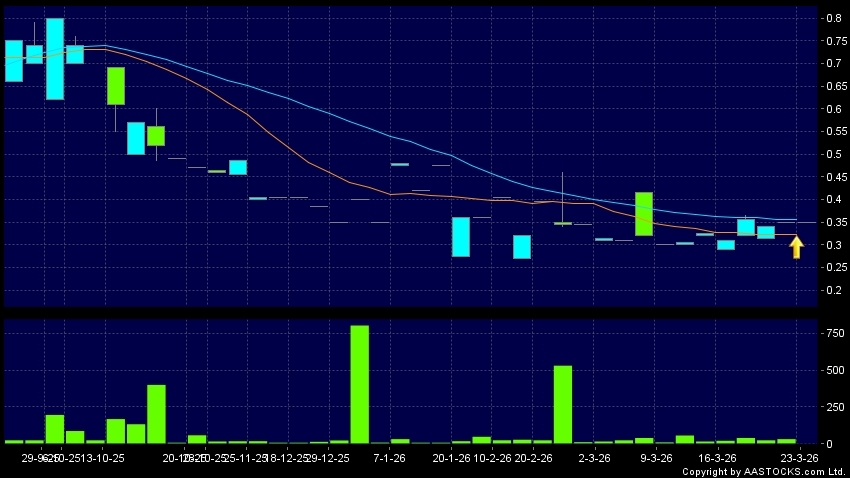Click the cyan candlestick above 20-2-26
850x478 pixels.
[x=522, y=247]
